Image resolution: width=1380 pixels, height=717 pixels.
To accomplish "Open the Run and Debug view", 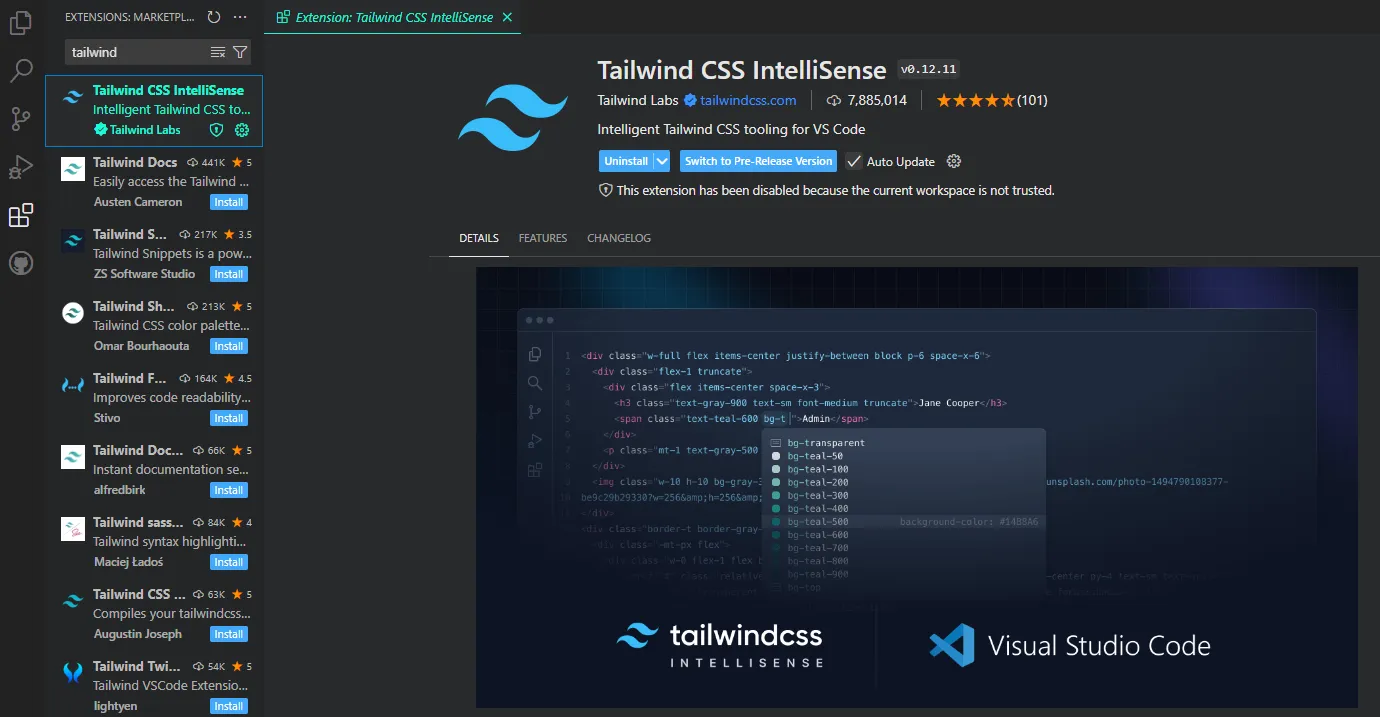I will (22, 167).
